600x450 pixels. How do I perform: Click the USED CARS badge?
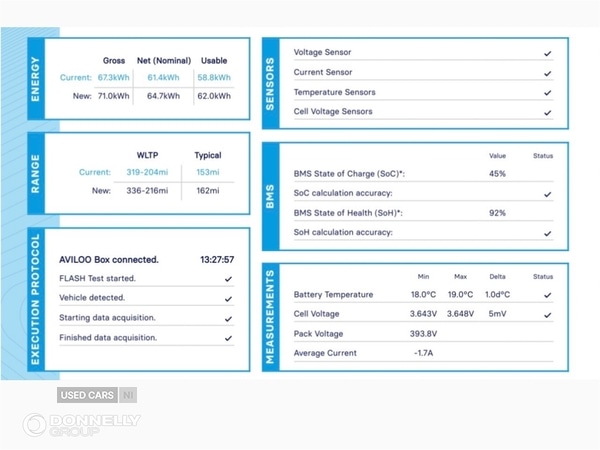[87, 396]
